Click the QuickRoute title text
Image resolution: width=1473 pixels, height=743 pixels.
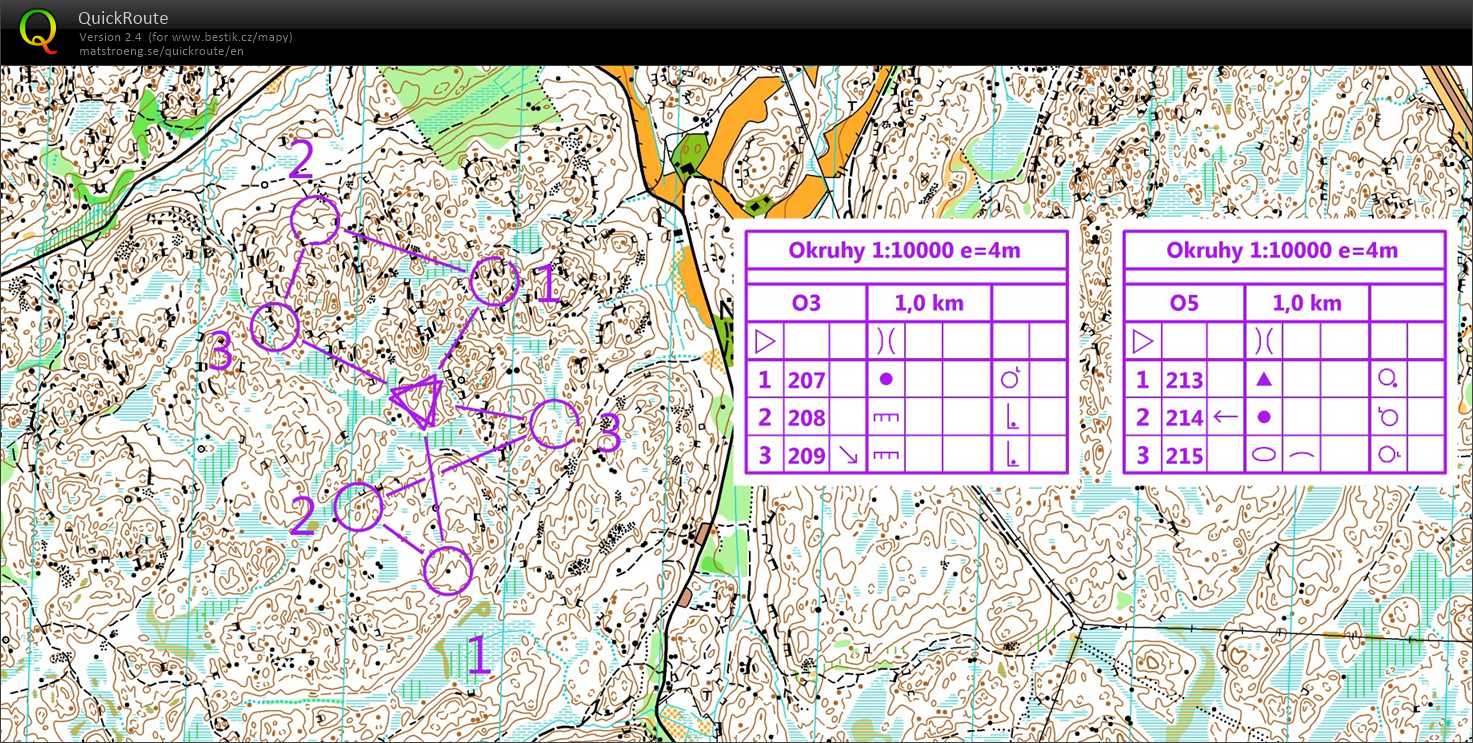[x=123, y=18]
